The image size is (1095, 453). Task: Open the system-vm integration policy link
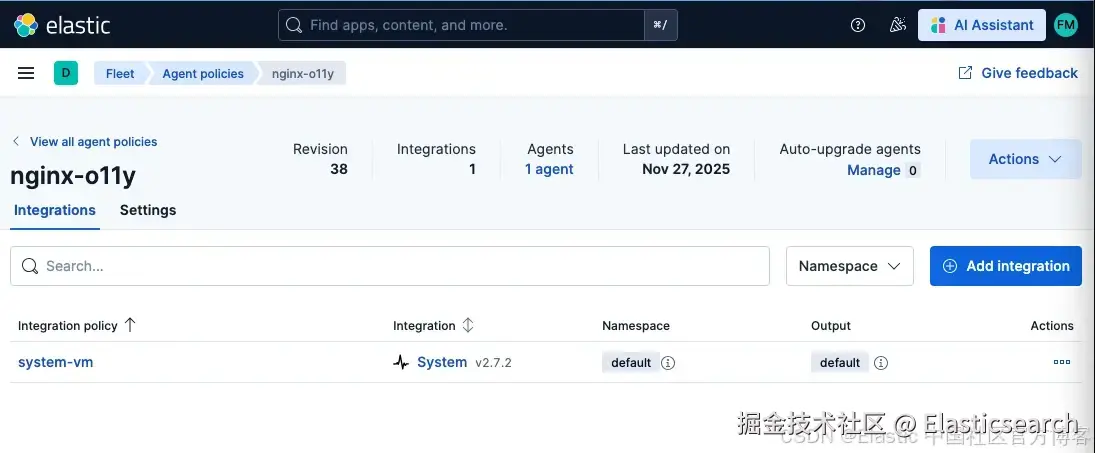[x=56, y=362]
